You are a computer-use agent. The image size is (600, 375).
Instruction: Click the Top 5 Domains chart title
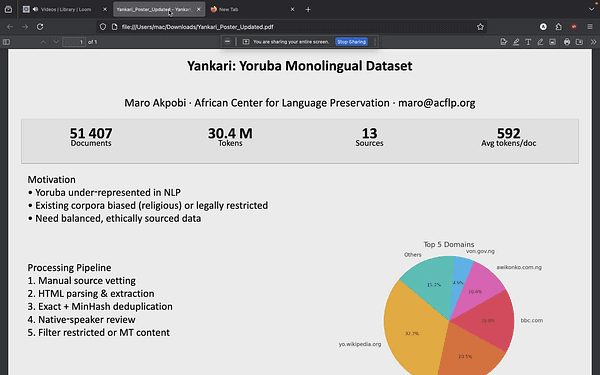point(449,244)
